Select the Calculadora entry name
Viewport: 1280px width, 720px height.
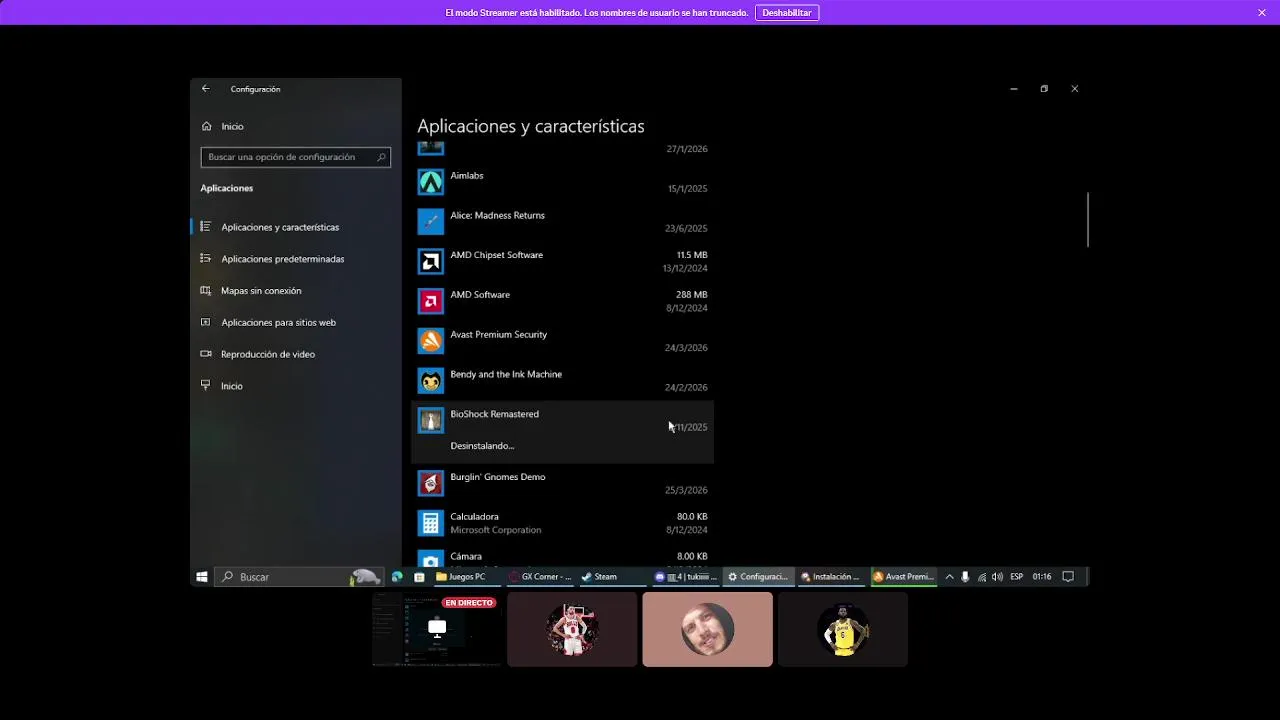pos(474,517)
